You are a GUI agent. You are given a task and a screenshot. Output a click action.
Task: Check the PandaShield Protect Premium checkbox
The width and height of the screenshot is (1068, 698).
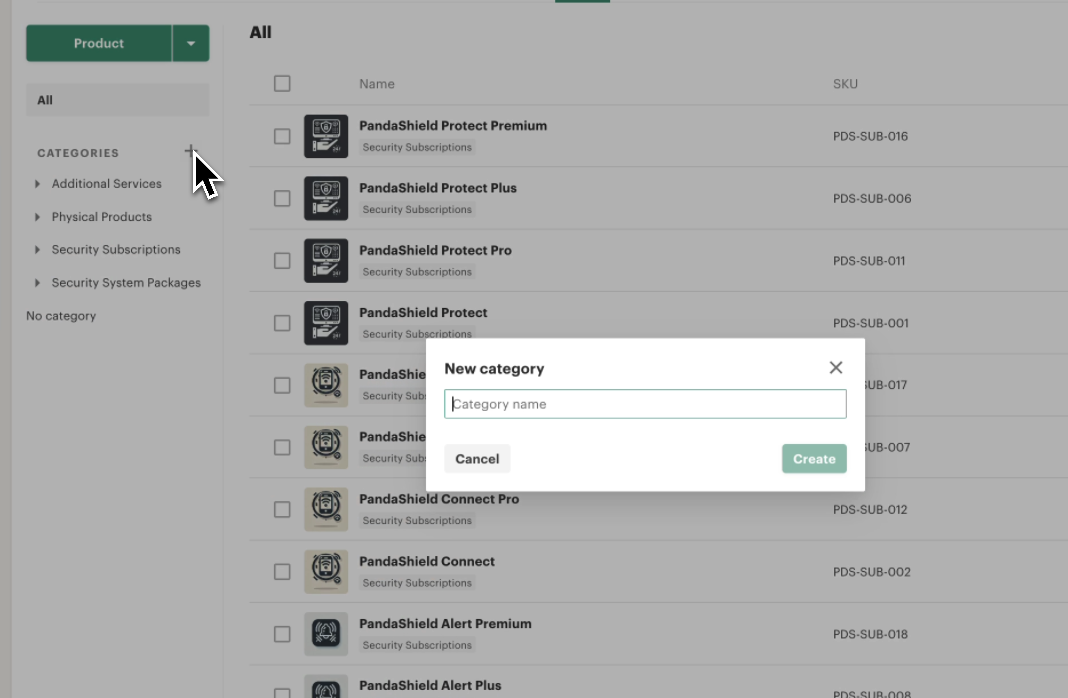(x=282, y=136)
